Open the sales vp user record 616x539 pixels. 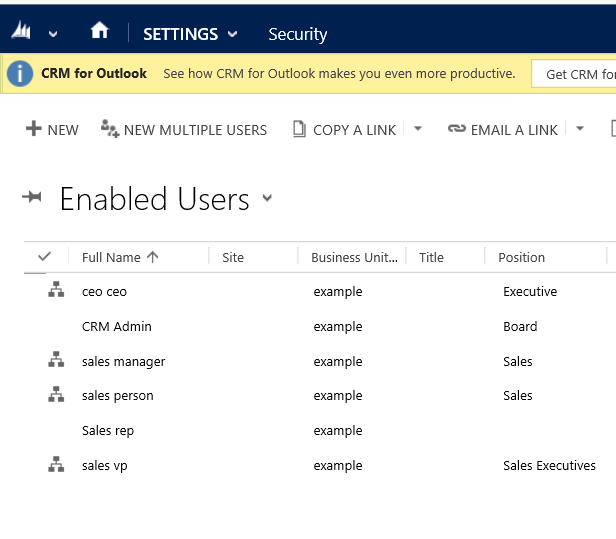[x=104, y=466]
